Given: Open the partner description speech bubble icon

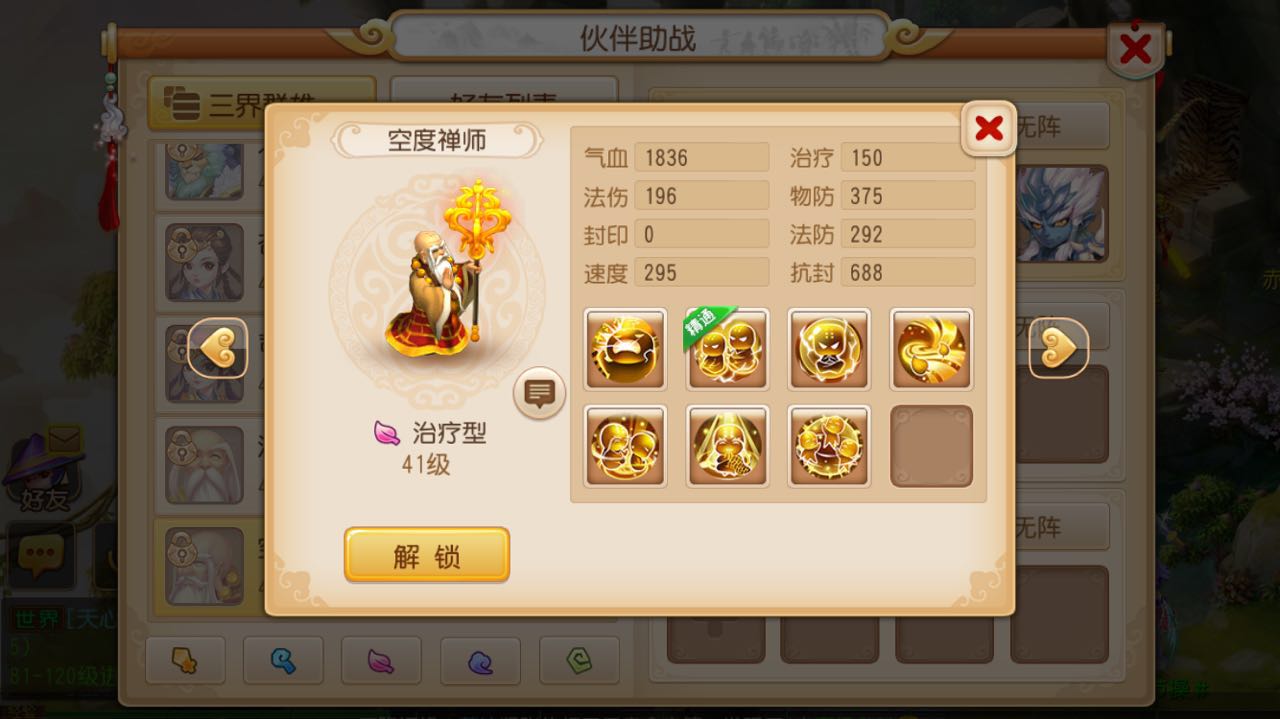Looking at the screenshot, I should click(539, 393).
